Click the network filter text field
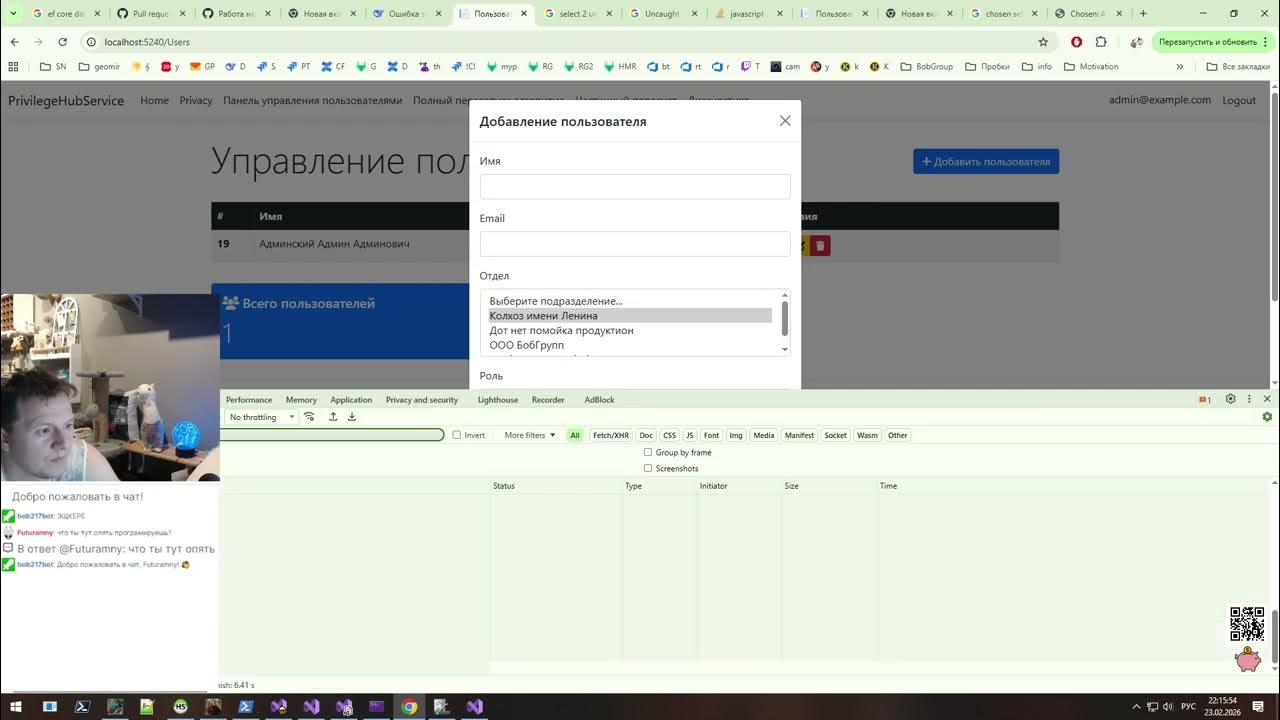Viewport: 1280px width, 720px height. pos(331,435)
